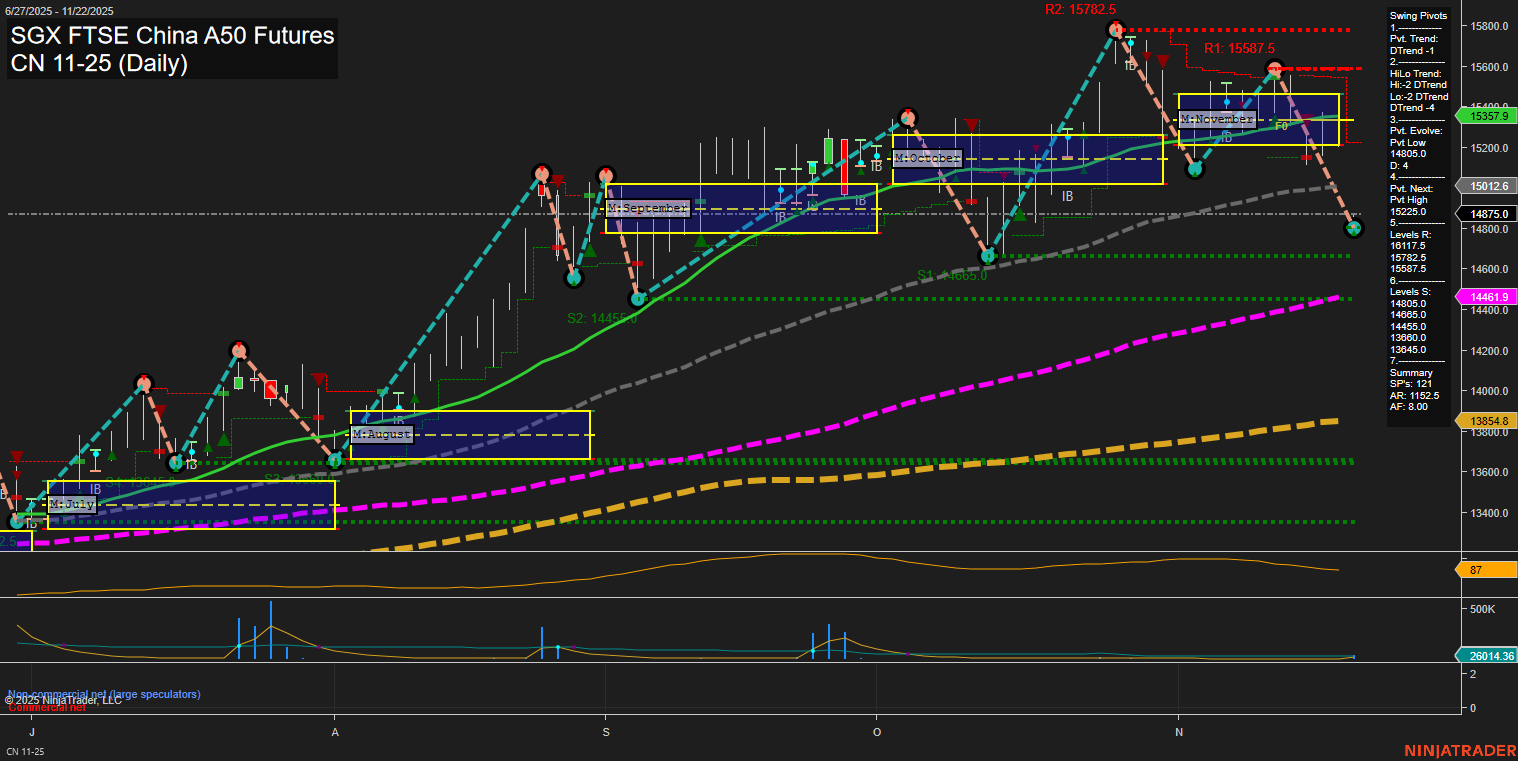Click the Pvt. Evolve: label
Viewport: 1518px width, 761px height.
(x=1415, y=131)
